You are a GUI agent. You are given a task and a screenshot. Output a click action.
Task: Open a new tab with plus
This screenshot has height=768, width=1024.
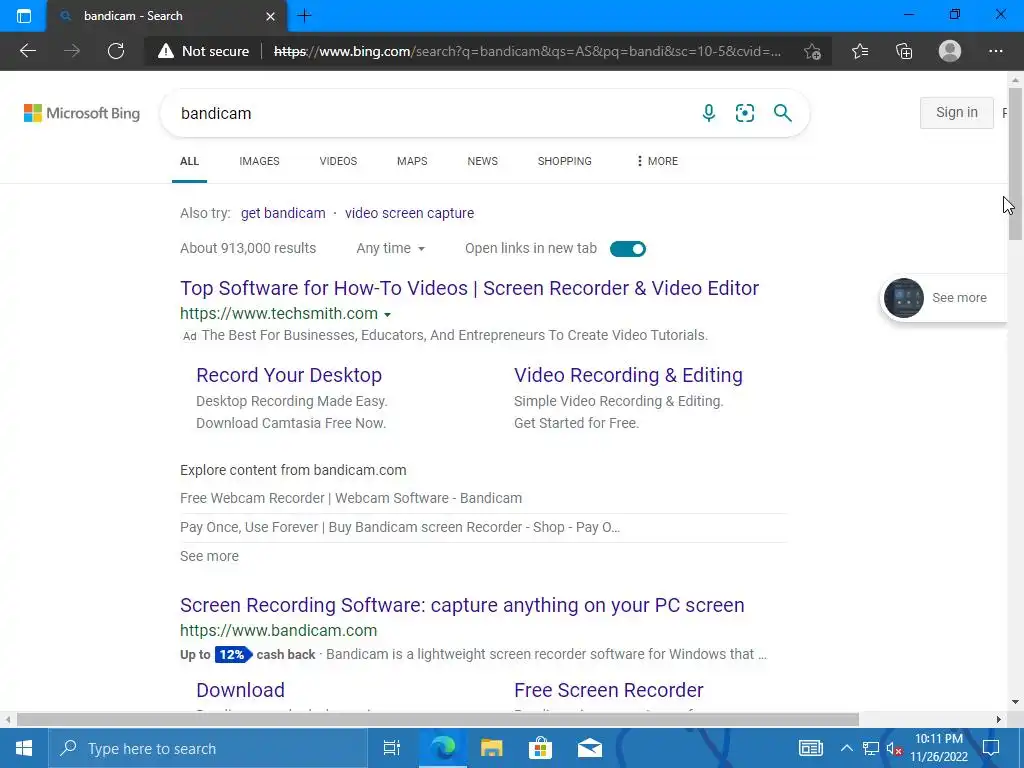[x=304, y=16]
